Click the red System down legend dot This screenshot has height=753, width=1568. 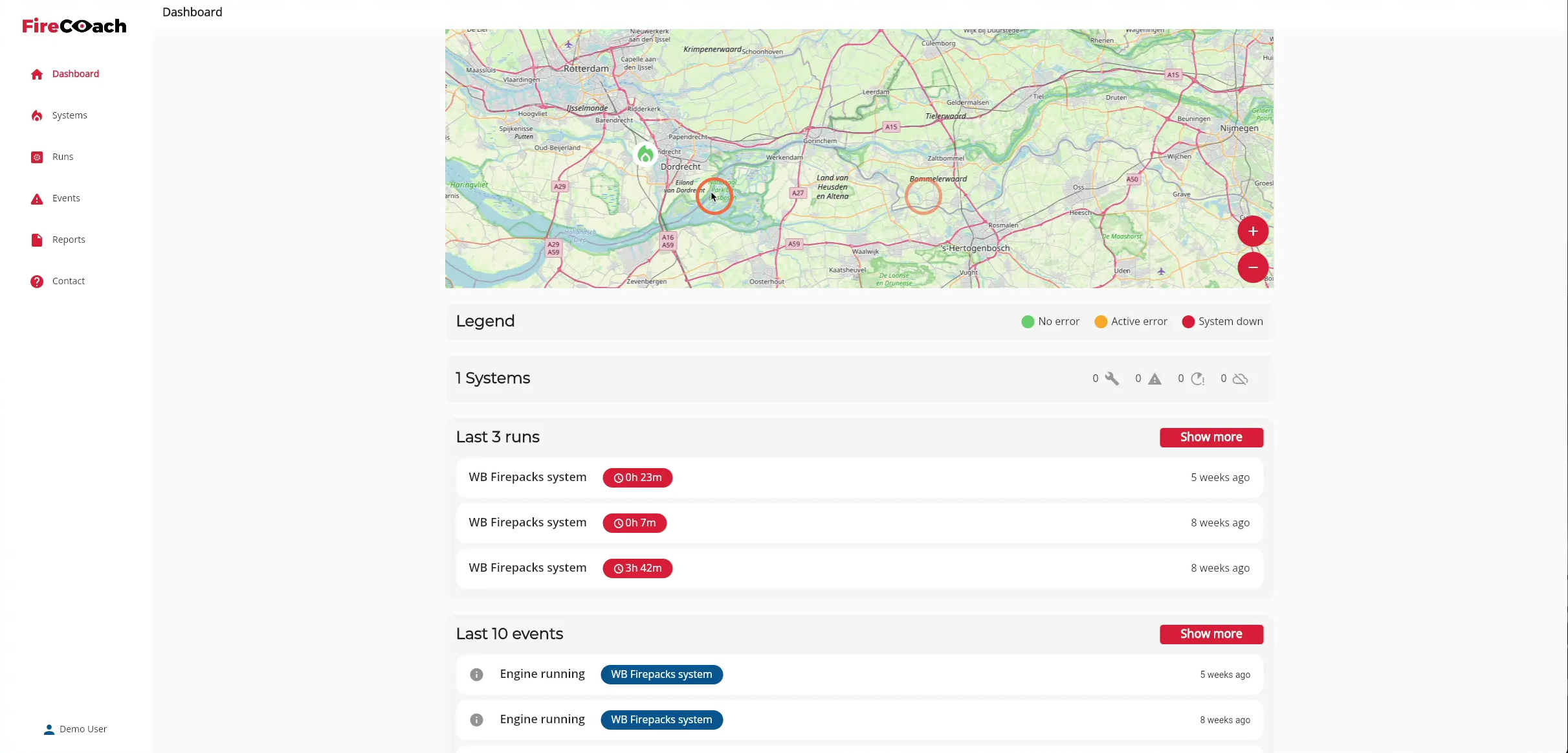1188,322
